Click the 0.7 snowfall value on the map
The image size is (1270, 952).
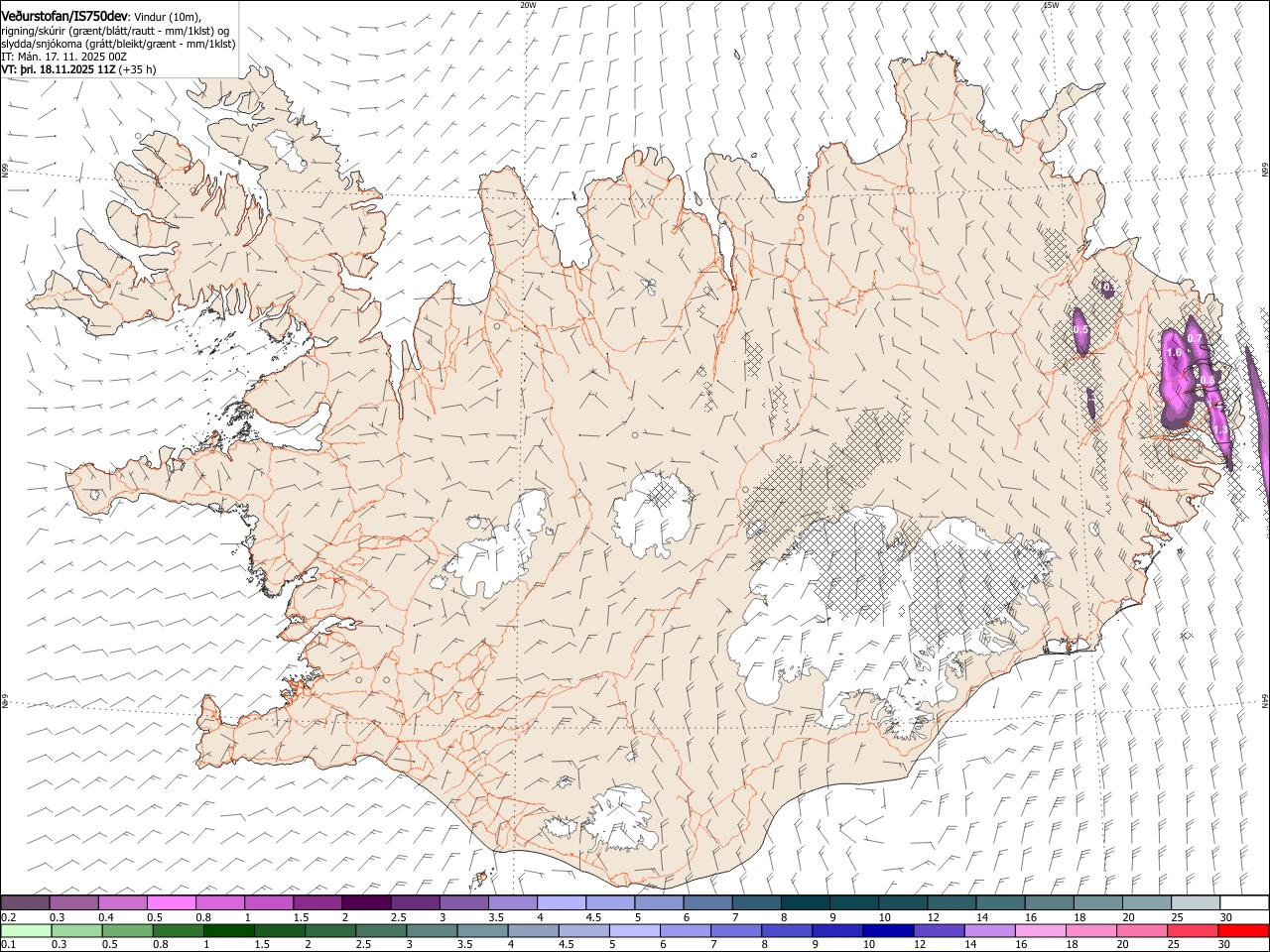(x=1195, y=339)
